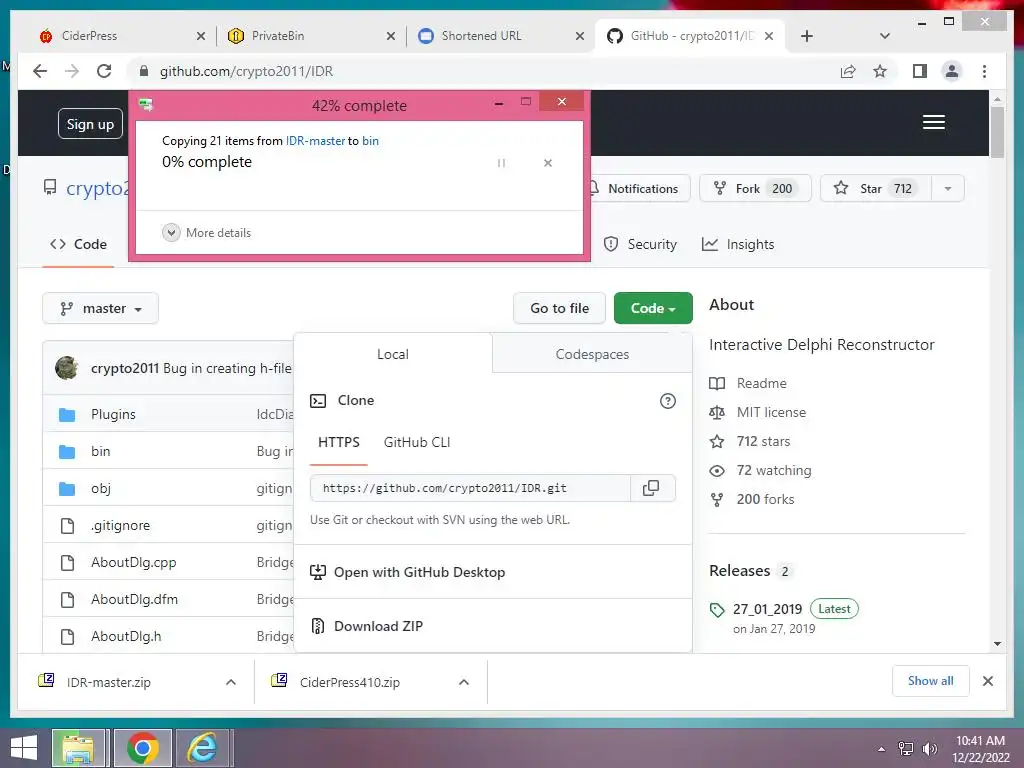
Task: Open the IDR-master source folder link
Action: (x=315, y=140)
